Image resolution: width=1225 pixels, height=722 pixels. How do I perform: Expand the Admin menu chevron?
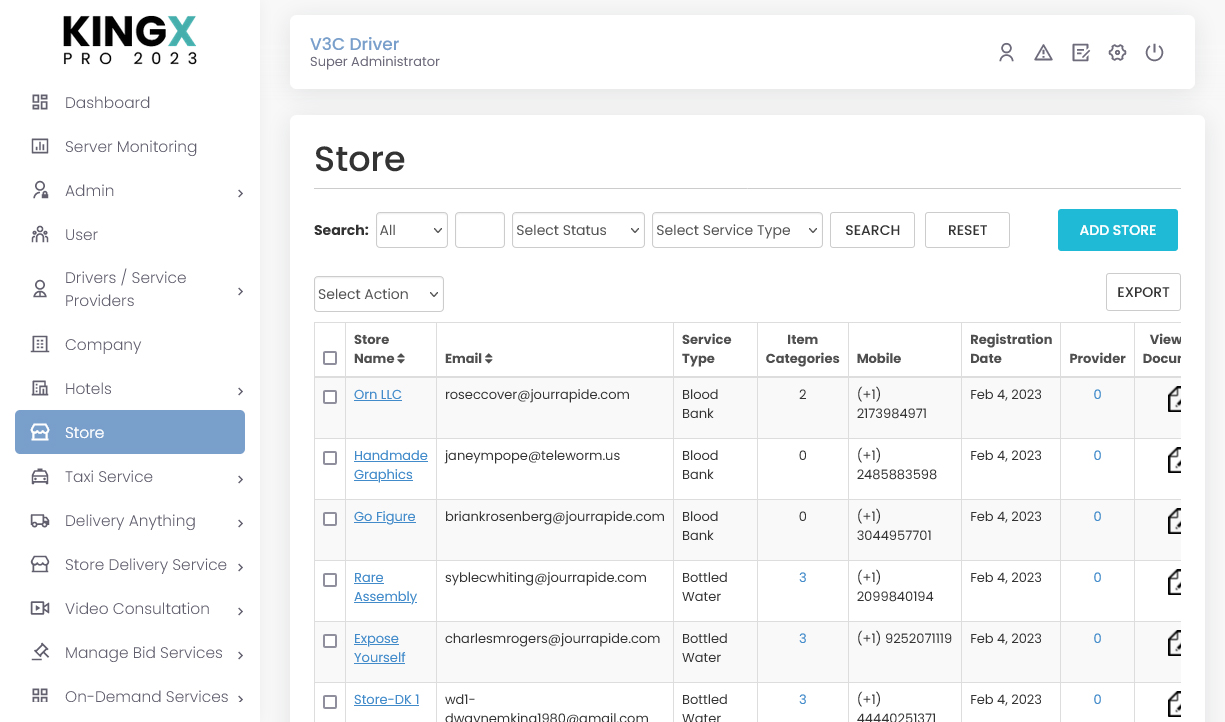pyautogui.click(x=240, y=193)
